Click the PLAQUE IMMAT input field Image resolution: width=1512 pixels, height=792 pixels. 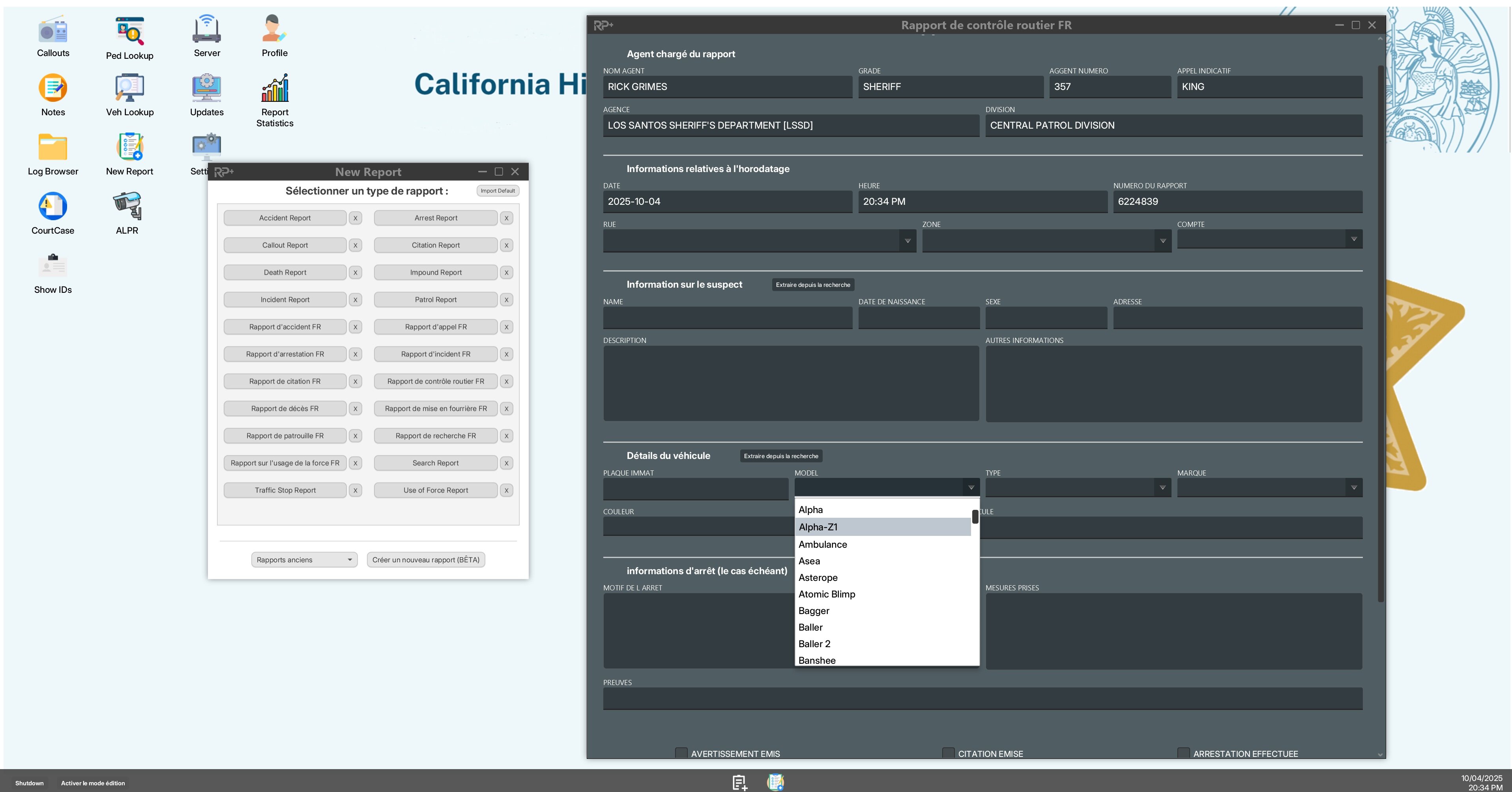point(695,489)
